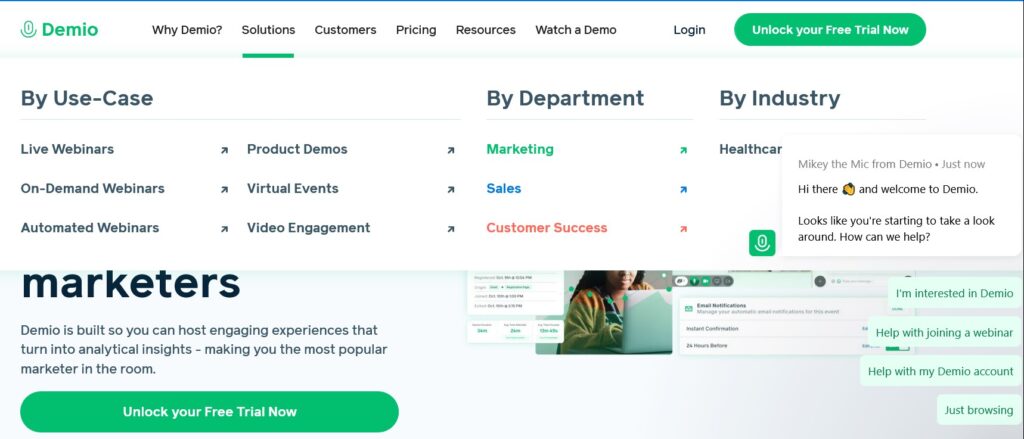Screen dimensions: 1024x439
Task: Click the arrow icon beside Automated Webinars
Action: pos(224,229)
